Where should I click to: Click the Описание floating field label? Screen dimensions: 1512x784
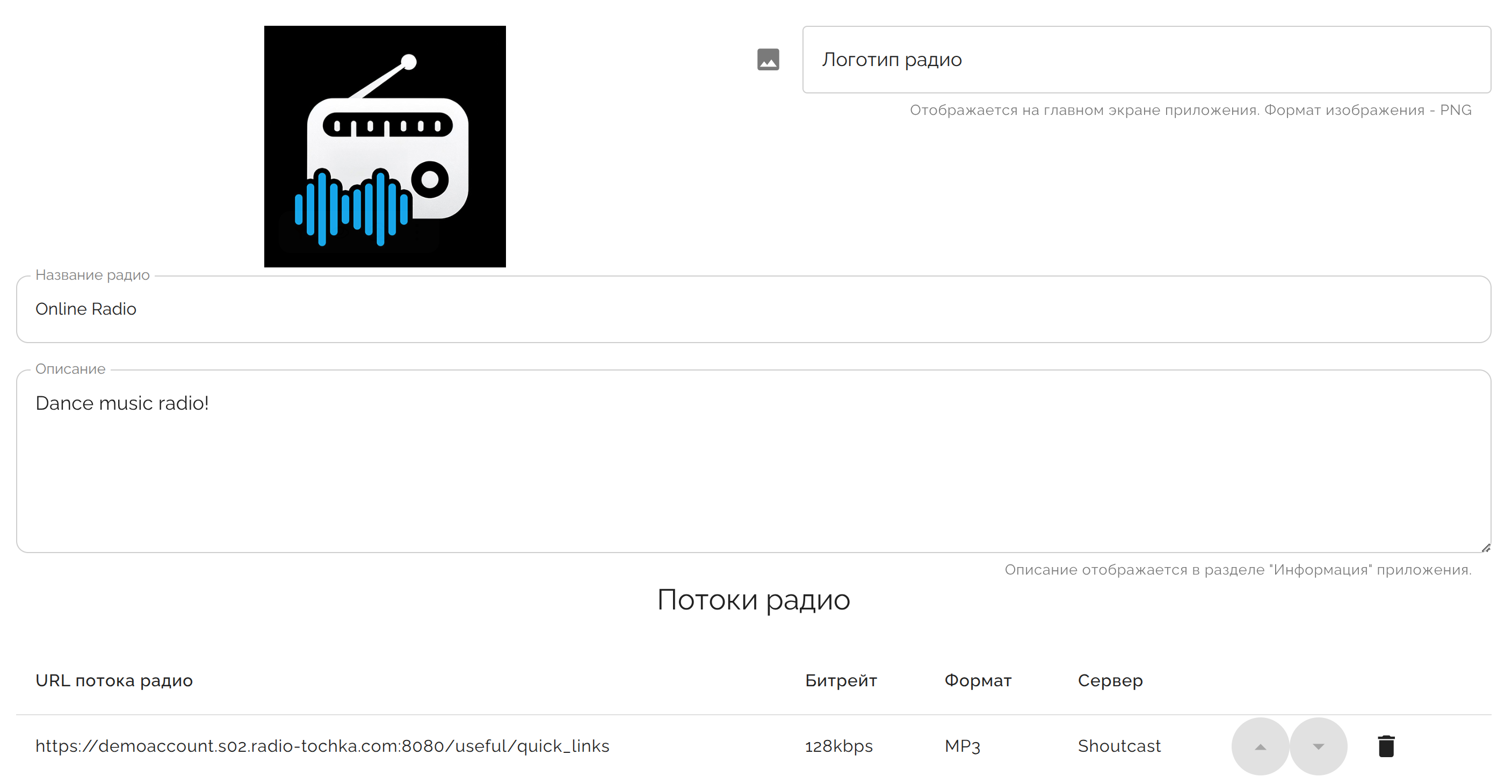point(70,369)
